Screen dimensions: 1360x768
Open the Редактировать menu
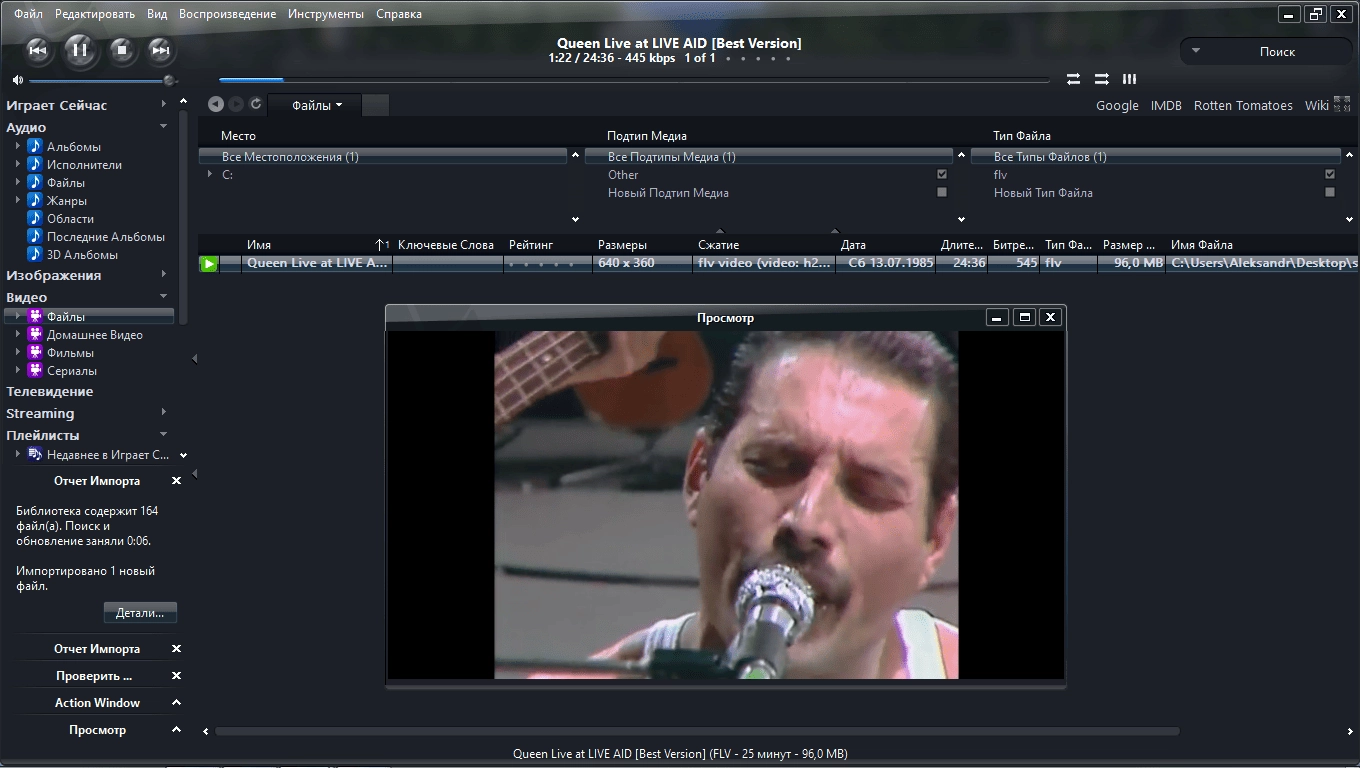(x=95, y=14)
